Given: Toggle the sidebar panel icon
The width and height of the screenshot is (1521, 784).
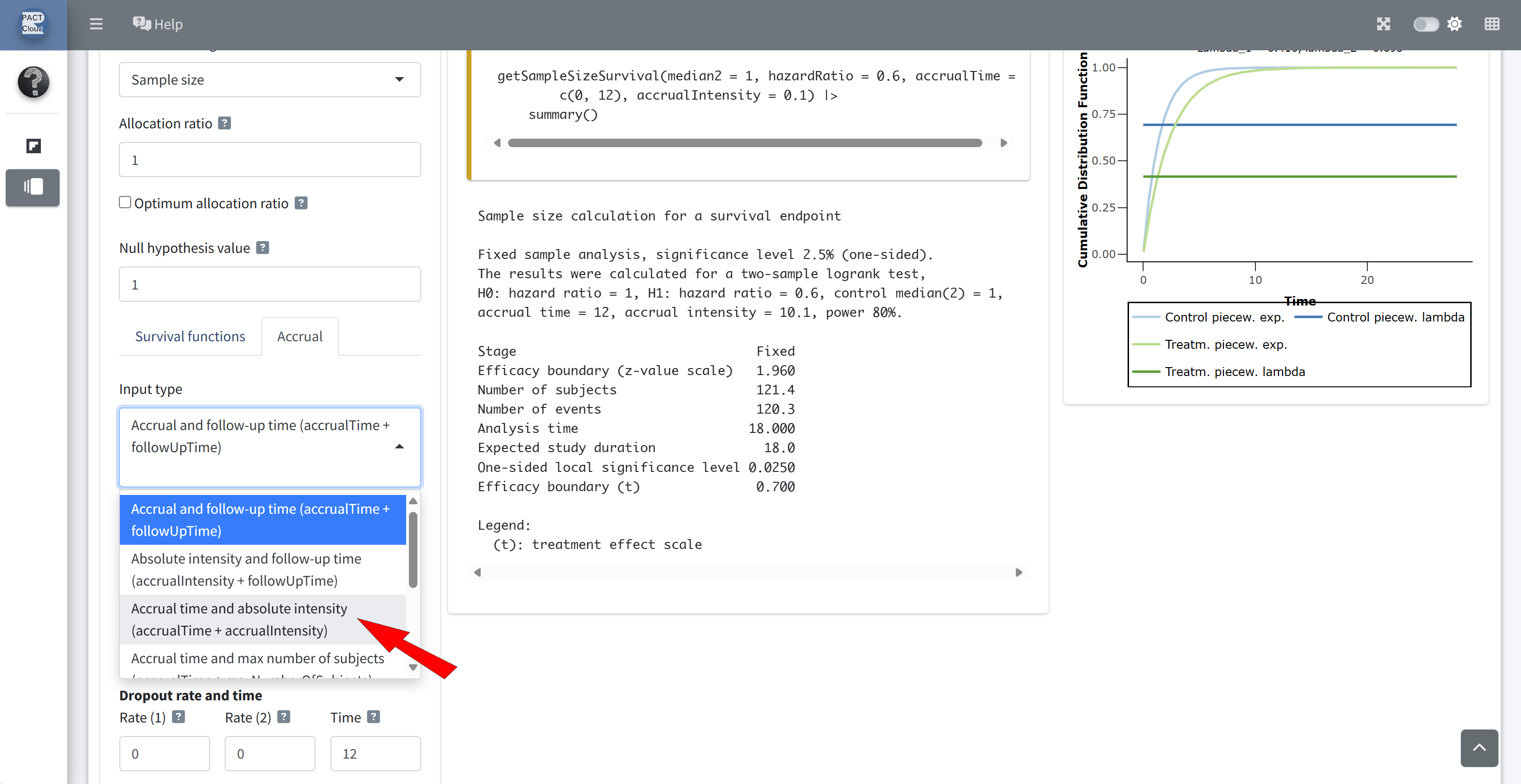Looking at the screenshot, I should coord(33,187).
